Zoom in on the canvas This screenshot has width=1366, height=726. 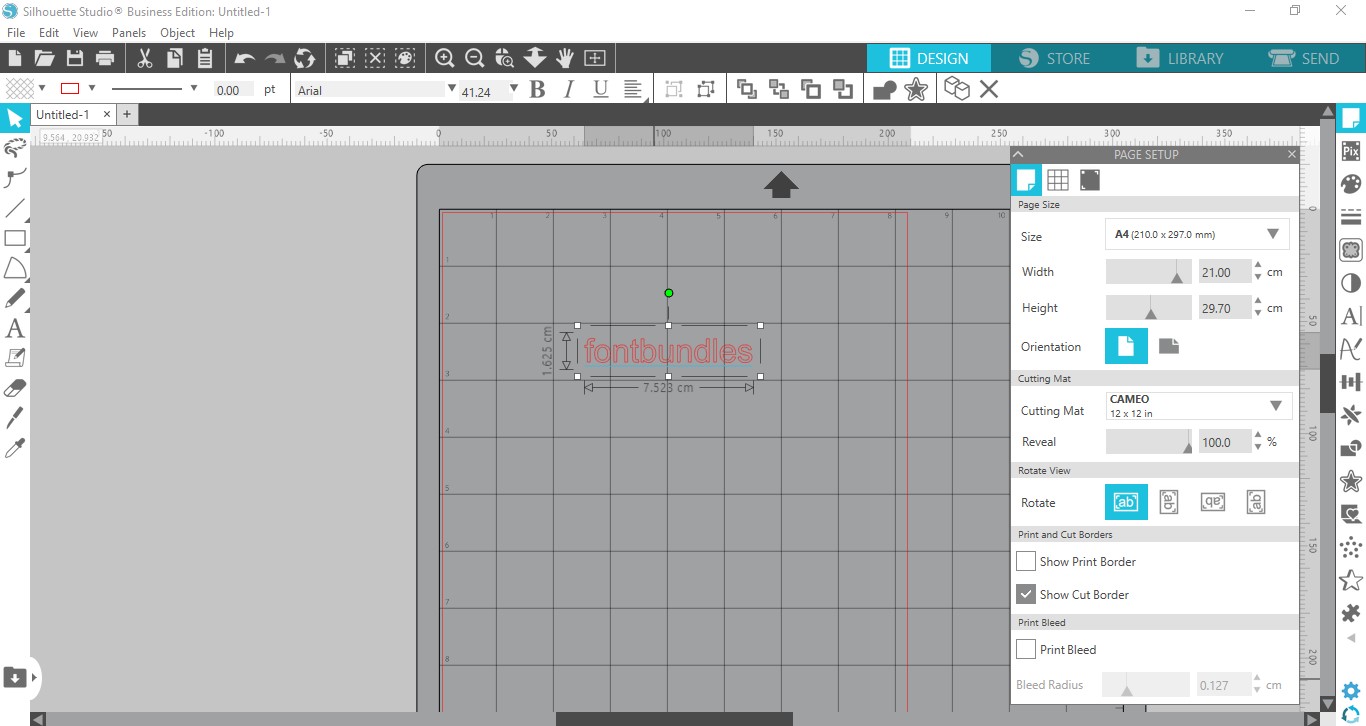445,58
